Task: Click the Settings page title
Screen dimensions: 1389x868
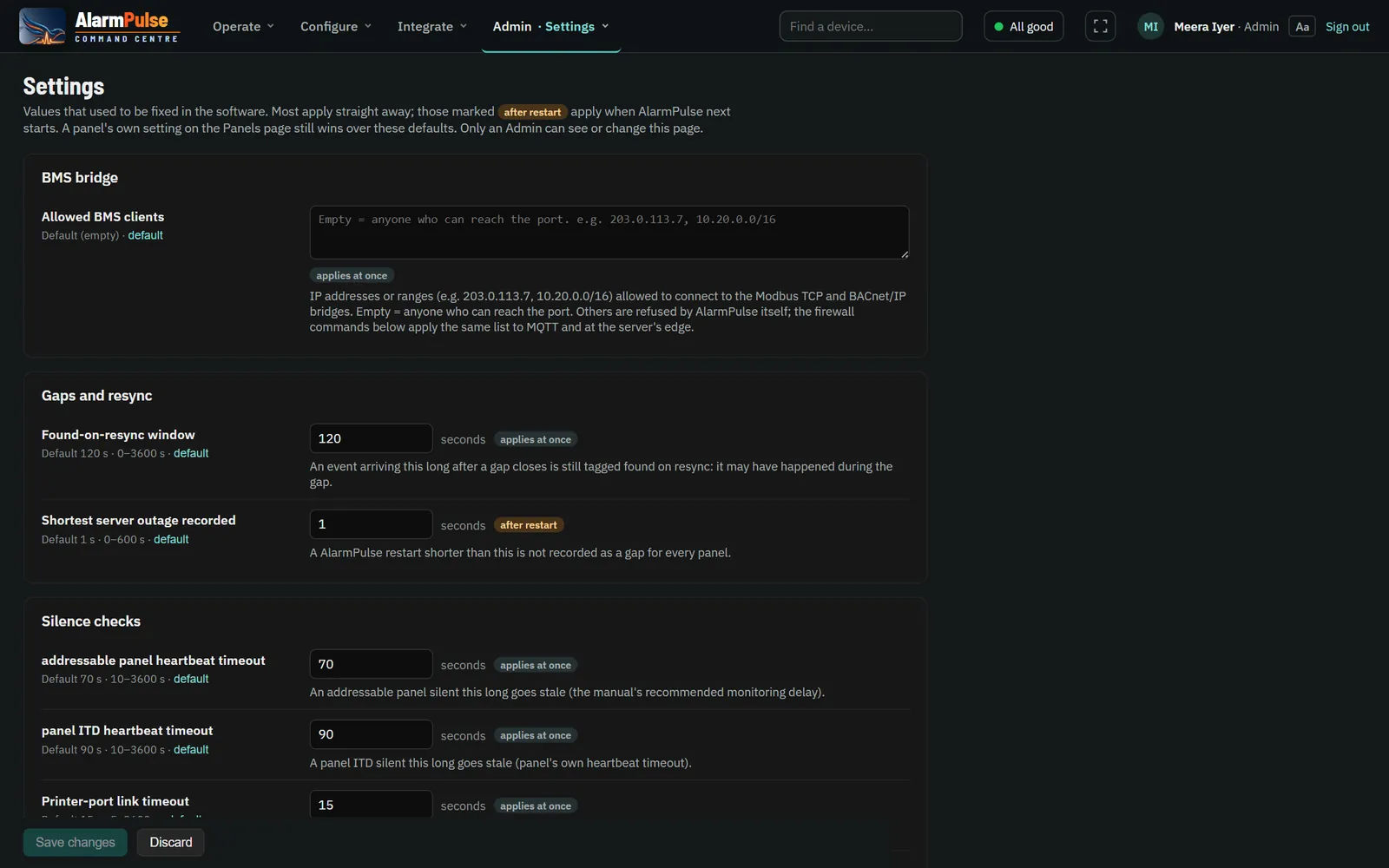Action: (63, 86)
